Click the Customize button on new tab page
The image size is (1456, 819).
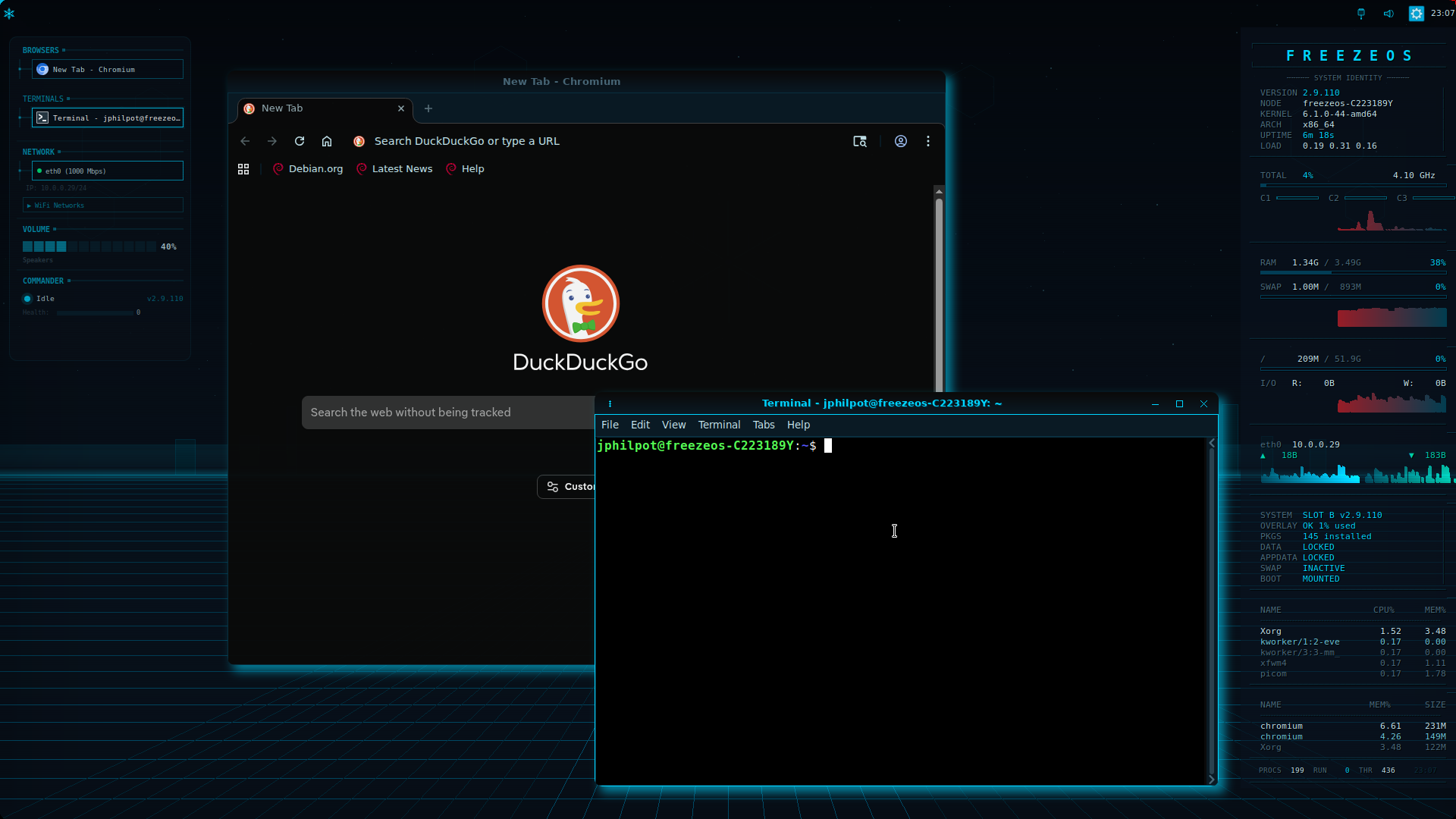(x=566, y=487)
